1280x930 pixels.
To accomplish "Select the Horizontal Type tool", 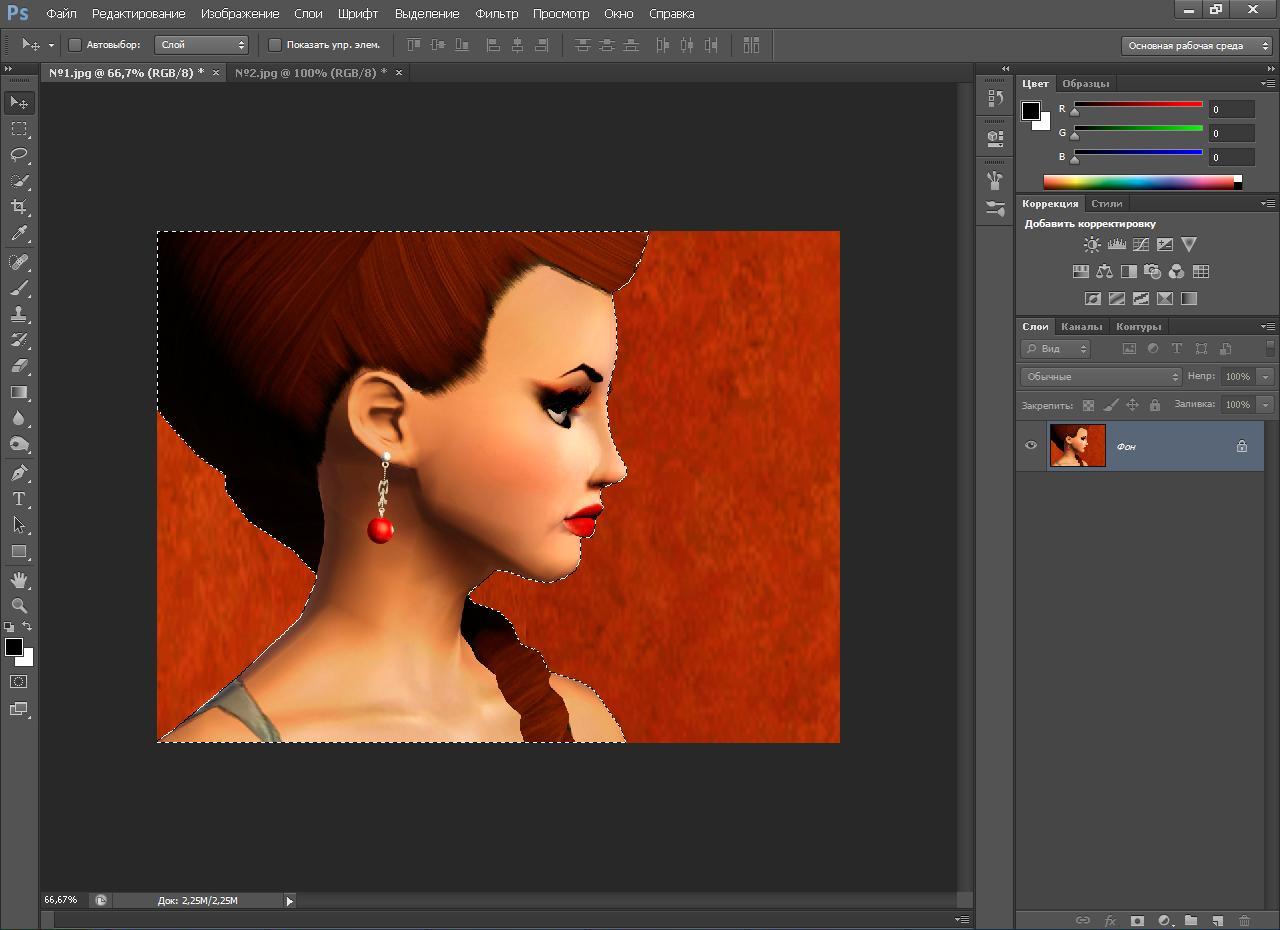I will (x=19, y=499).
